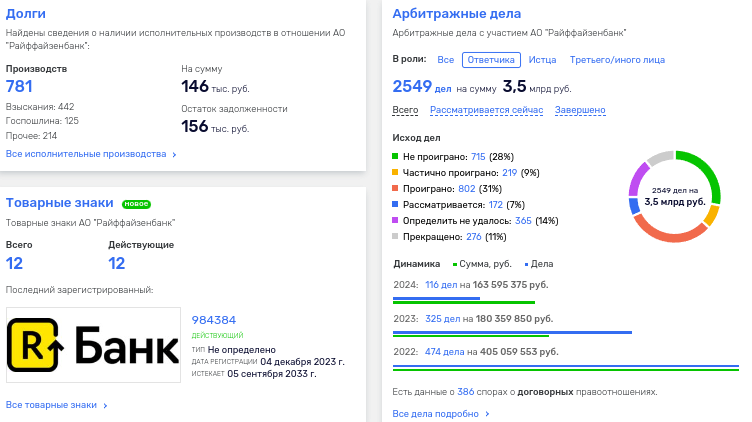Select Третьего/иного лица role filter

[x=617, y=60]
